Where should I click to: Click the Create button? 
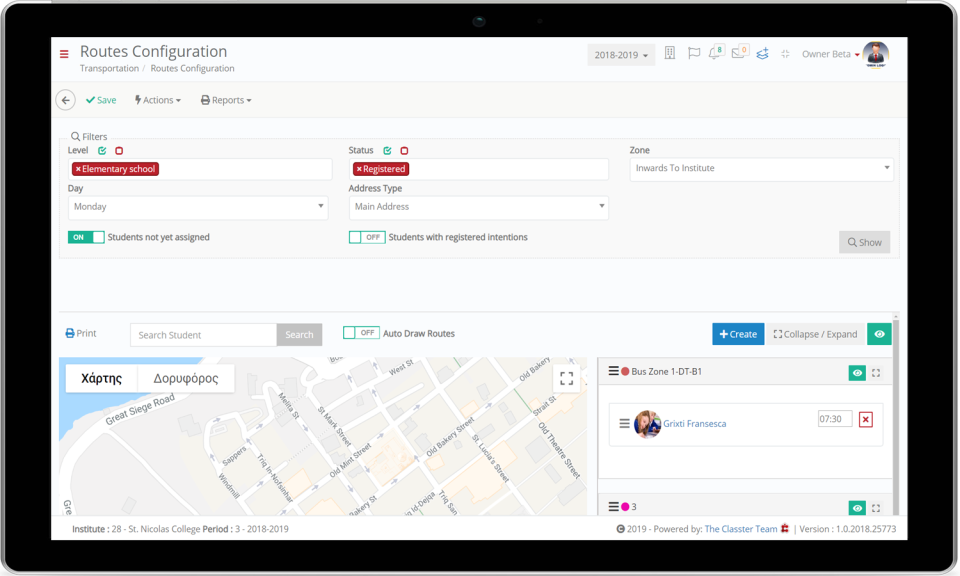pyautogui.click(x=737, y=333)
